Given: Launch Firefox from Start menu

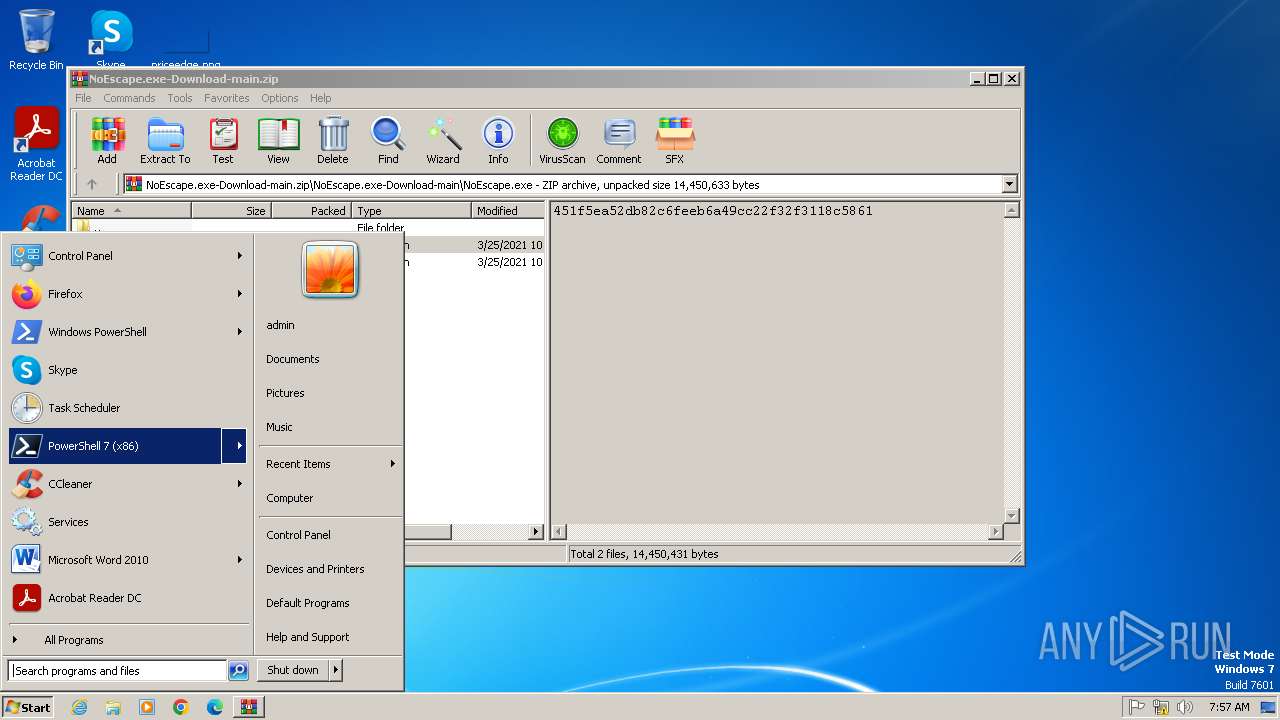Looking at the screenshot, I should coord(127,294).
